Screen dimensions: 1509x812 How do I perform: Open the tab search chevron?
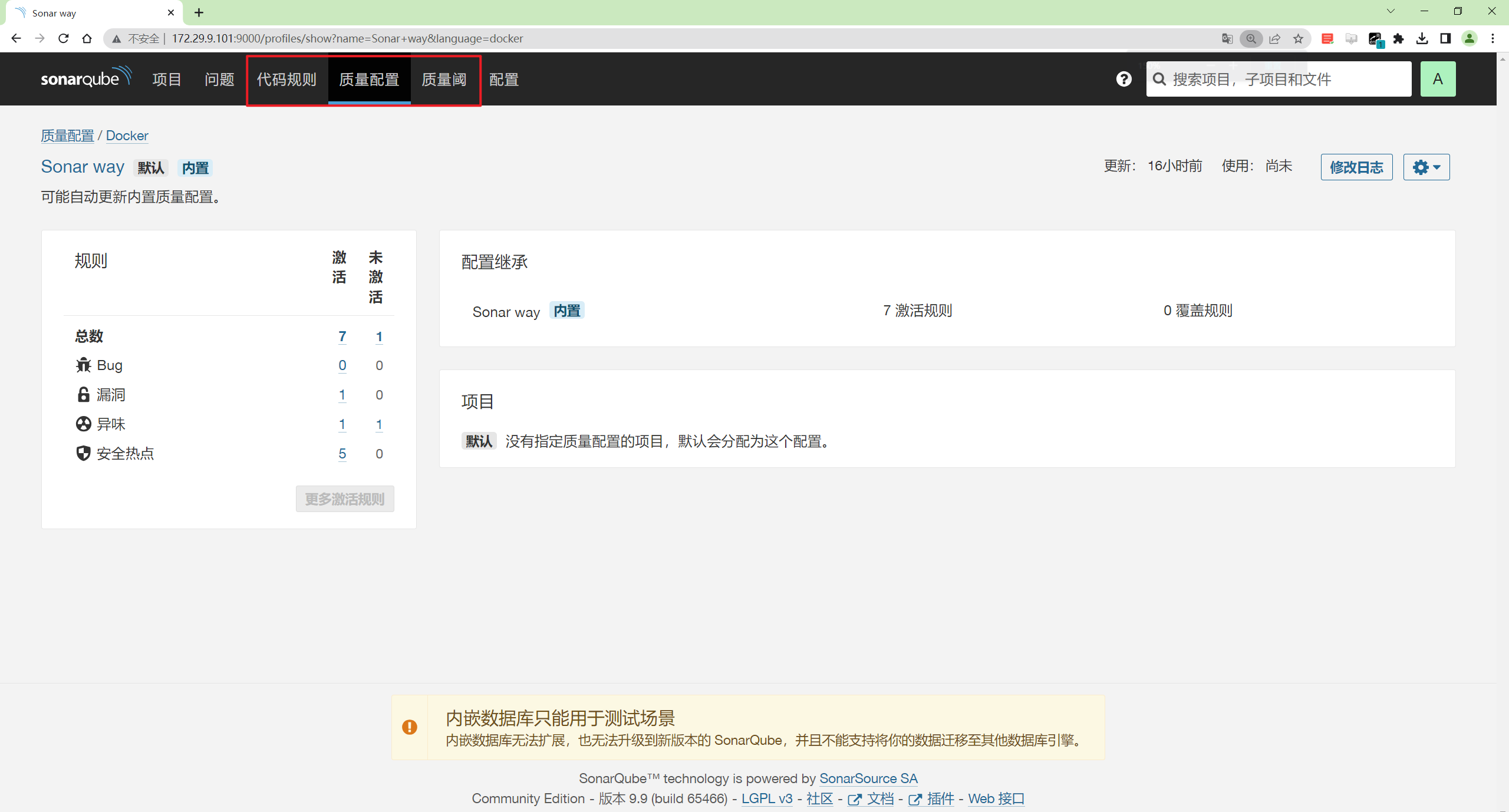click(1391, 11)
